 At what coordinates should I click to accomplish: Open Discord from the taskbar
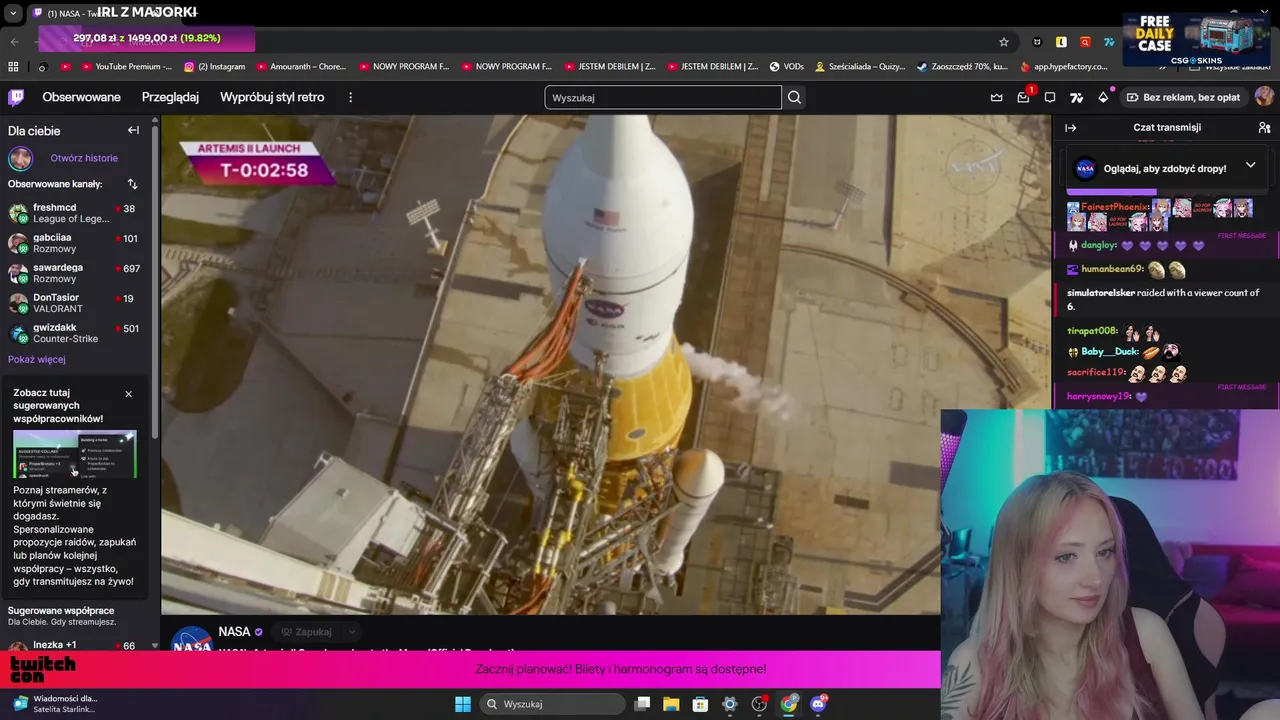tap(818, 704)
